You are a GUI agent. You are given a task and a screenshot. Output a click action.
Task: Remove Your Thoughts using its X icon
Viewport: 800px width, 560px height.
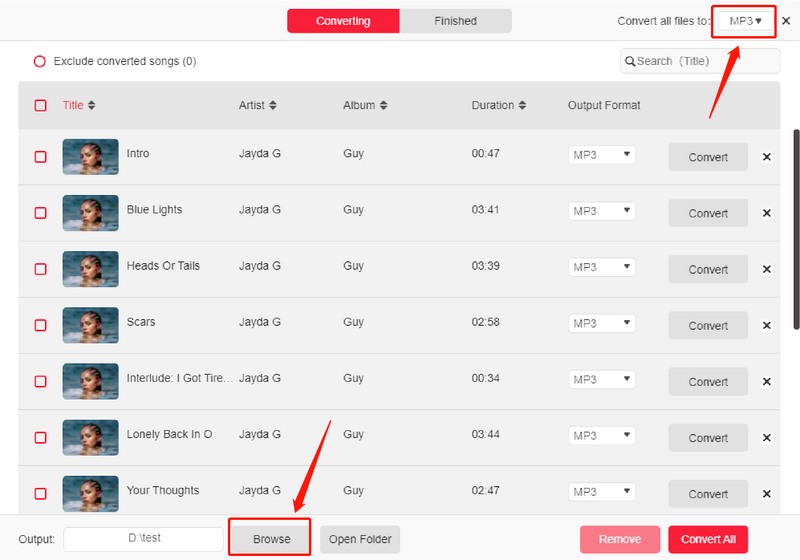coord(766,494)
